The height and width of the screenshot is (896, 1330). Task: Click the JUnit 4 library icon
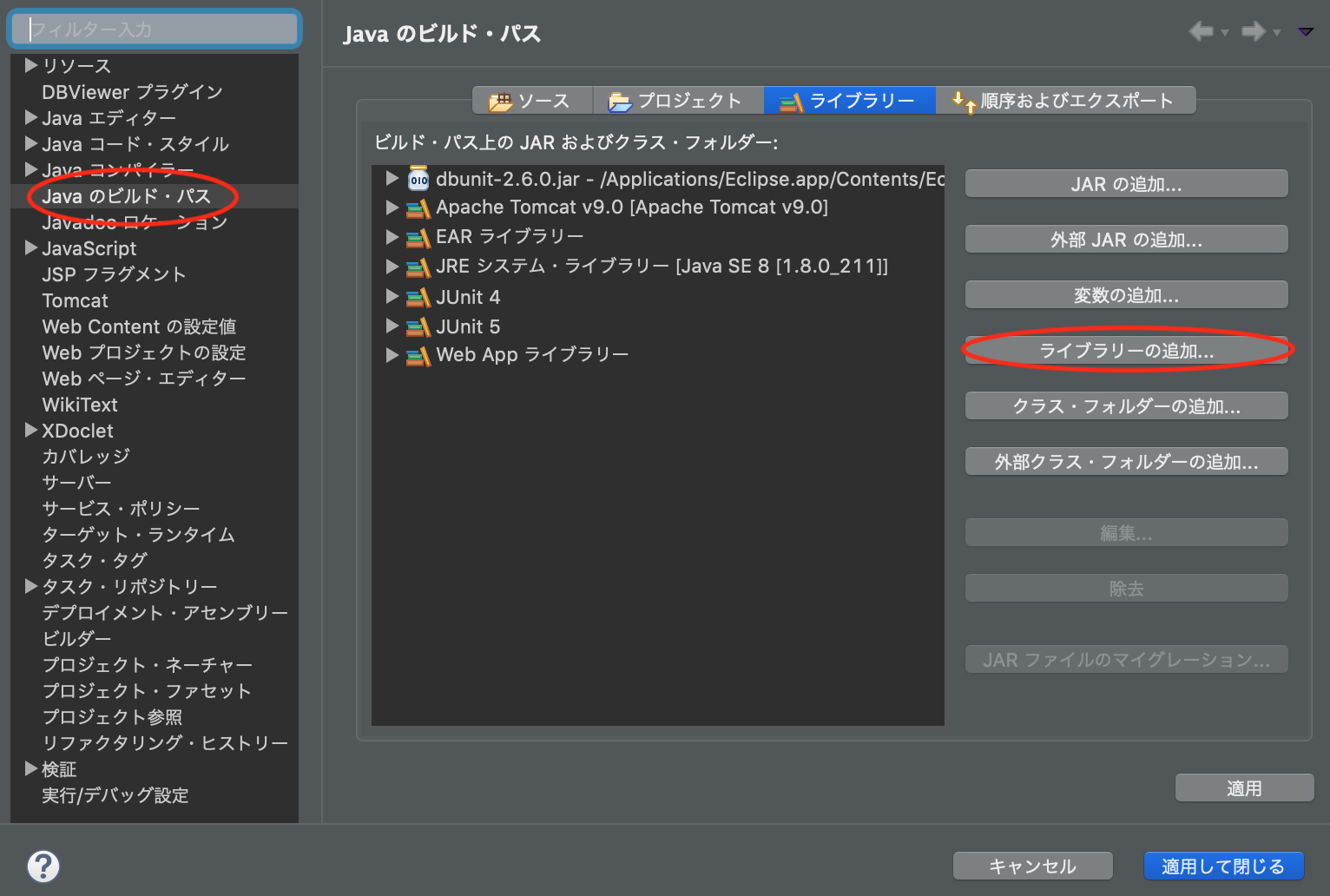[418, 298]
